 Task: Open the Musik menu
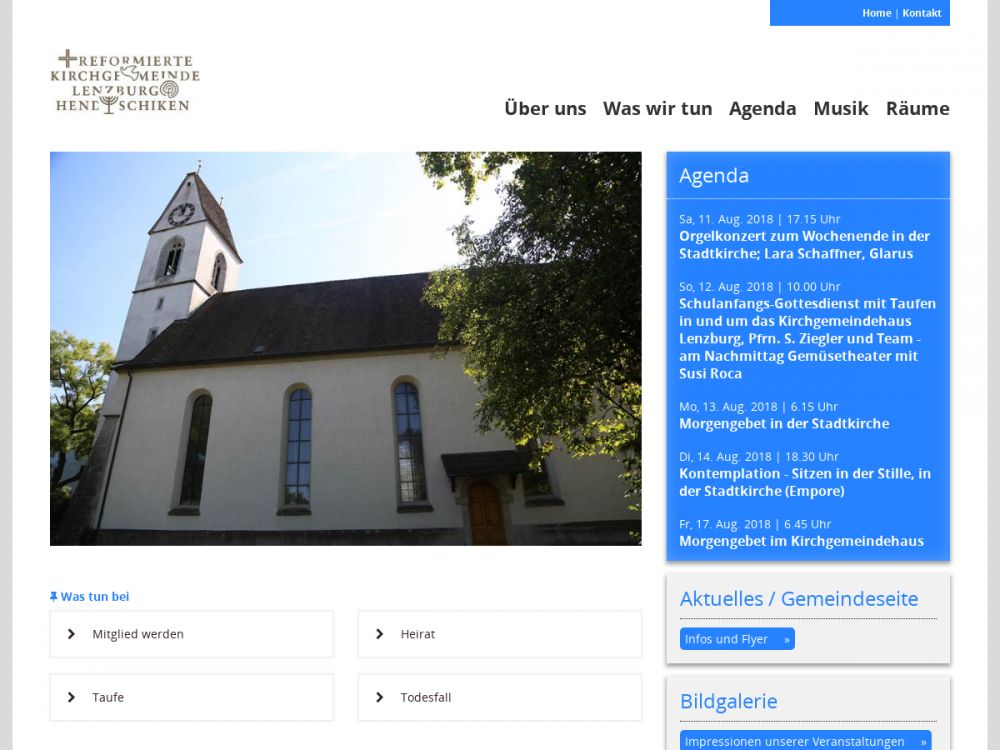tap(840, 108)
